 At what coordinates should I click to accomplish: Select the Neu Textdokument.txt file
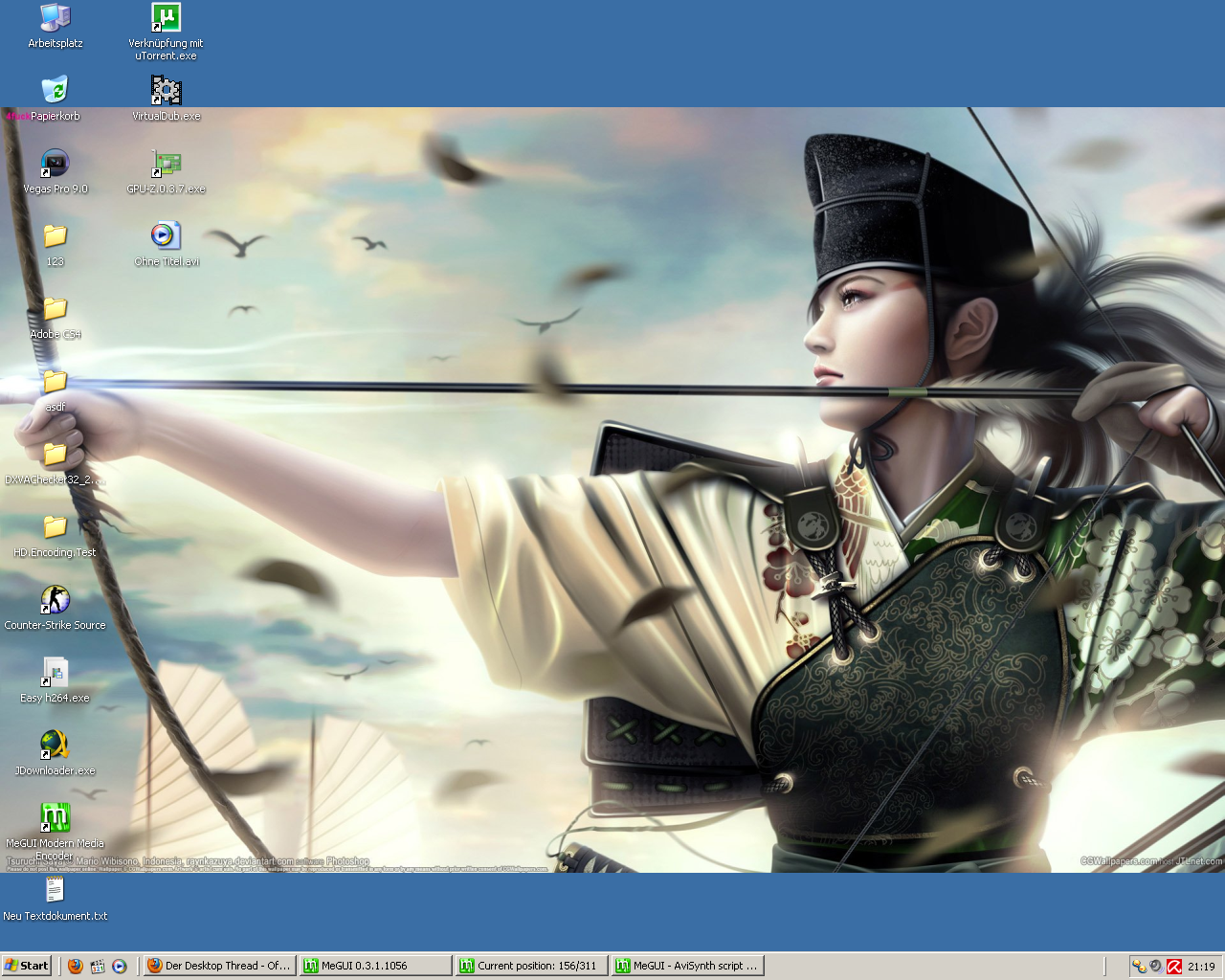pos(55,891)
